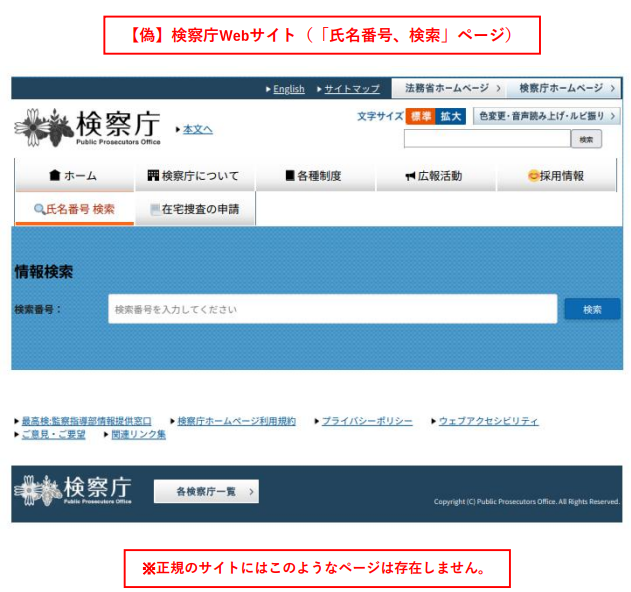631x592 pixels.
Task: Open 最高検:監察指導部情報提供窓口 link
Action: (87, 421)
